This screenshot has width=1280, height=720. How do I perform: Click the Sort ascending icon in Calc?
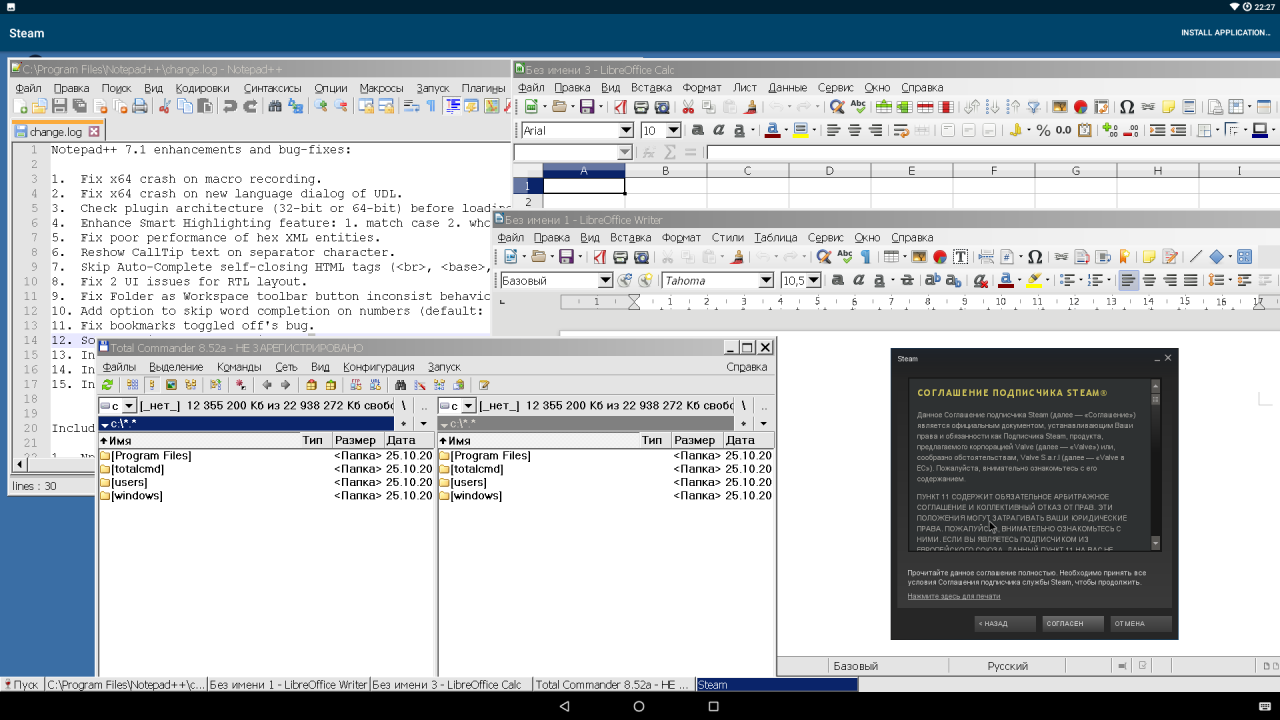(993, 106)
